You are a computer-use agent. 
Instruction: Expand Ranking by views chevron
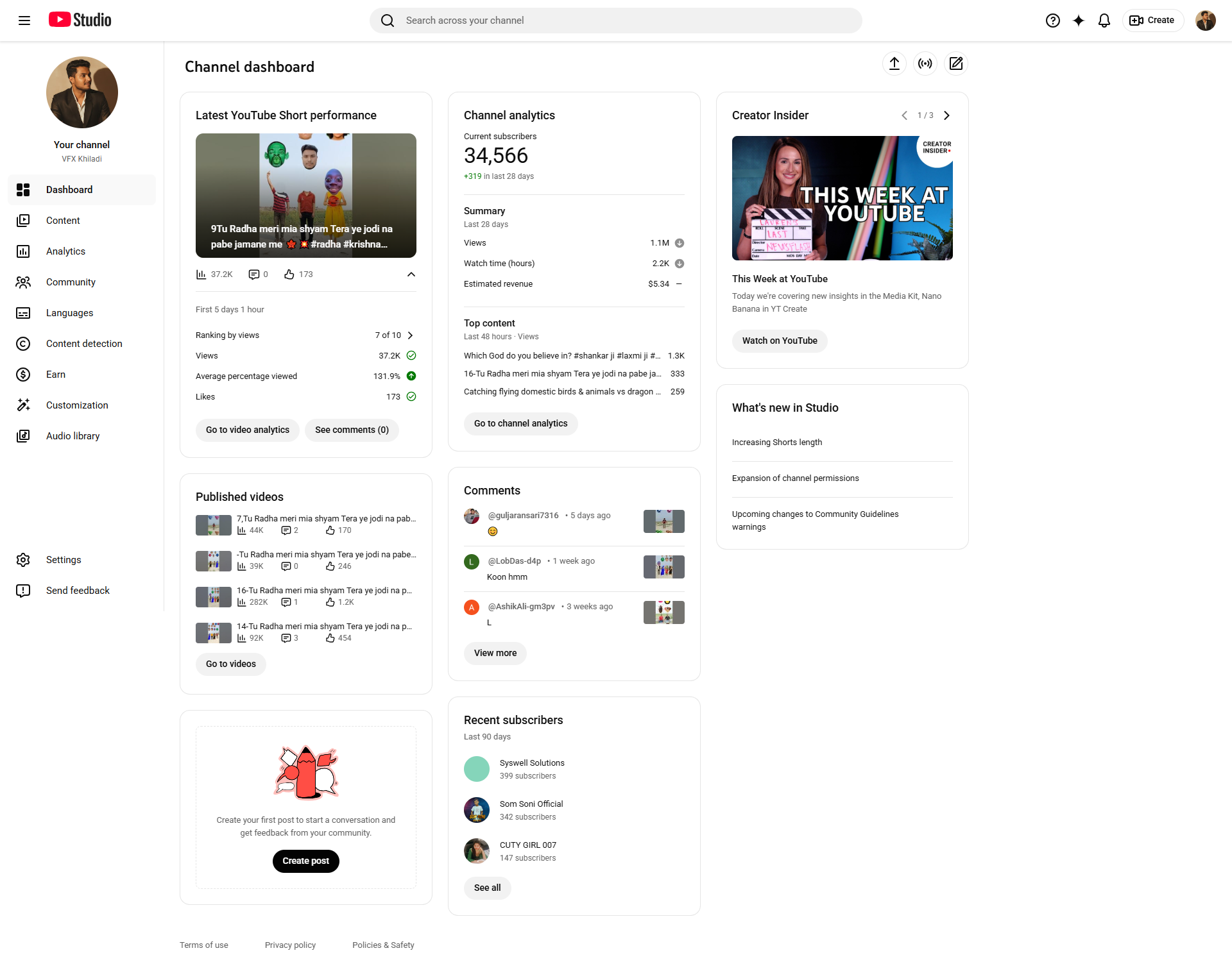(x=411, y=335)
